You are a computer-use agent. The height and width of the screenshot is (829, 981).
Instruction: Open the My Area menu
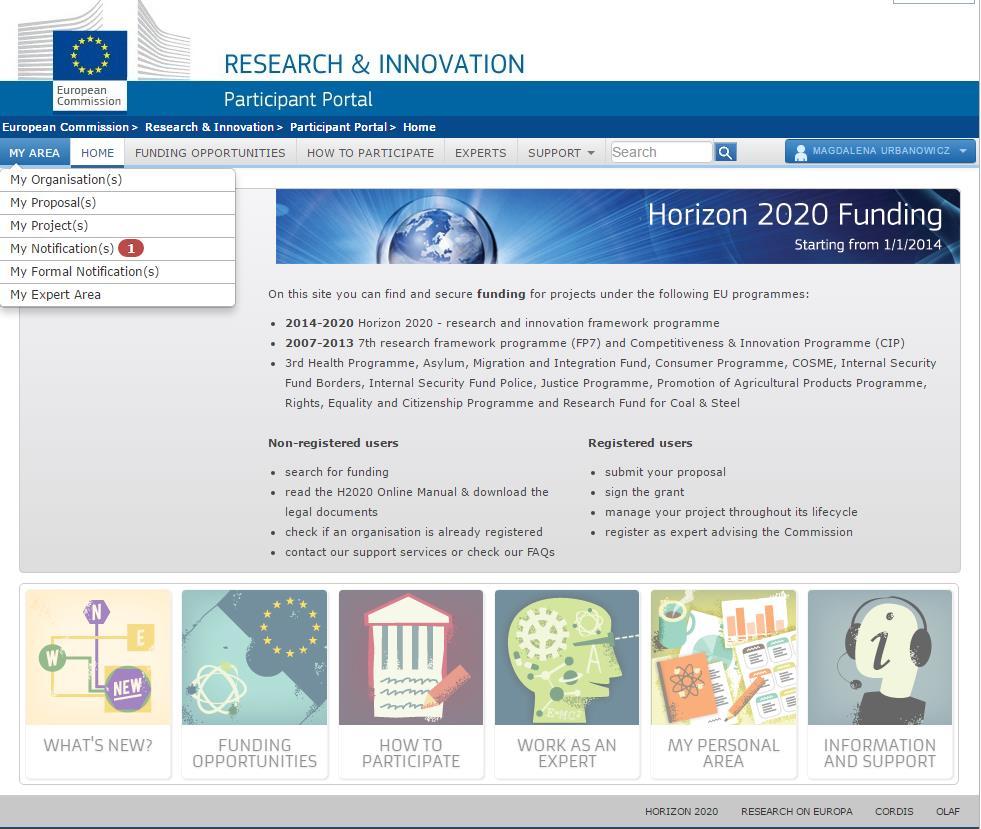34,153
